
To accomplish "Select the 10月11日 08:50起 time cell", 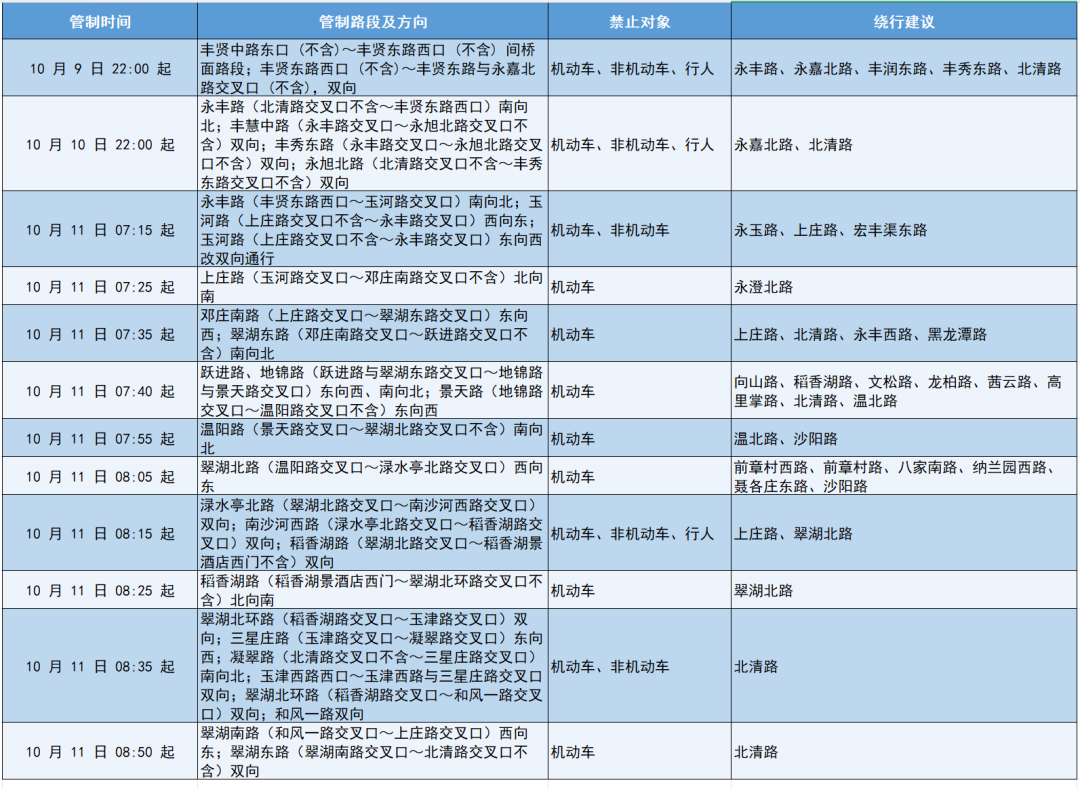I will pos(100,751).
